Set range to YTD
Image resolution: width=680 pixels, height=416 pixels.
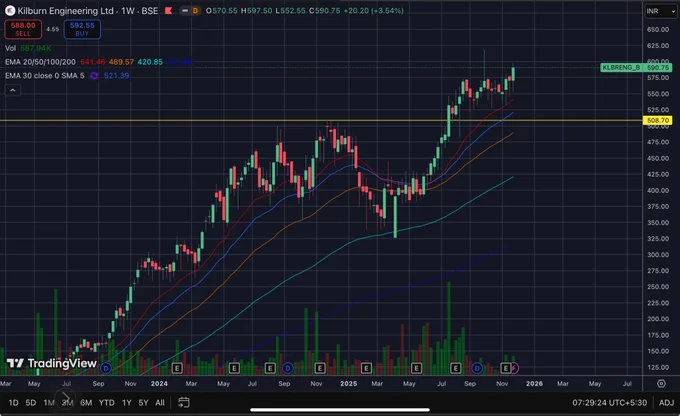click(x=106, y=403)
